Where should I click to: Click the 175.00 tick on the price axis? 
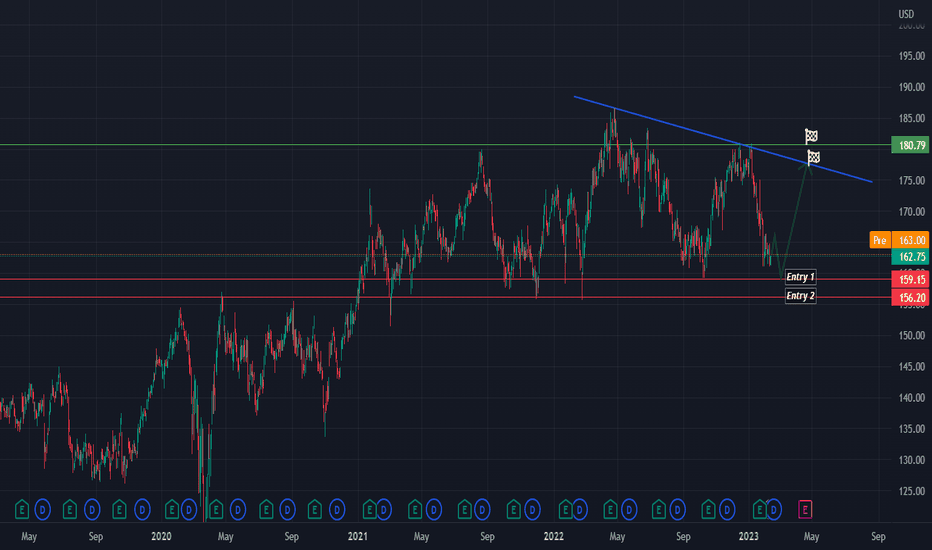coord(912,180)
